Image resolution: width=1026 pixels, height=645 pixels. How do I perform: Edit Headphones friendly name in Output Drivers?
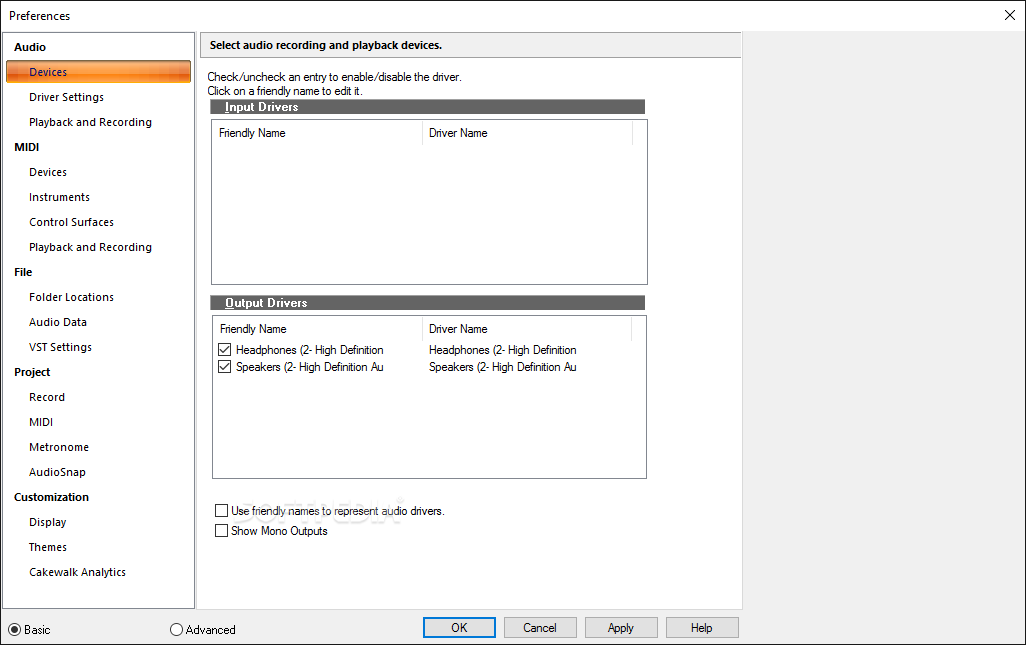pyautogui.click(x=310, y=350)
